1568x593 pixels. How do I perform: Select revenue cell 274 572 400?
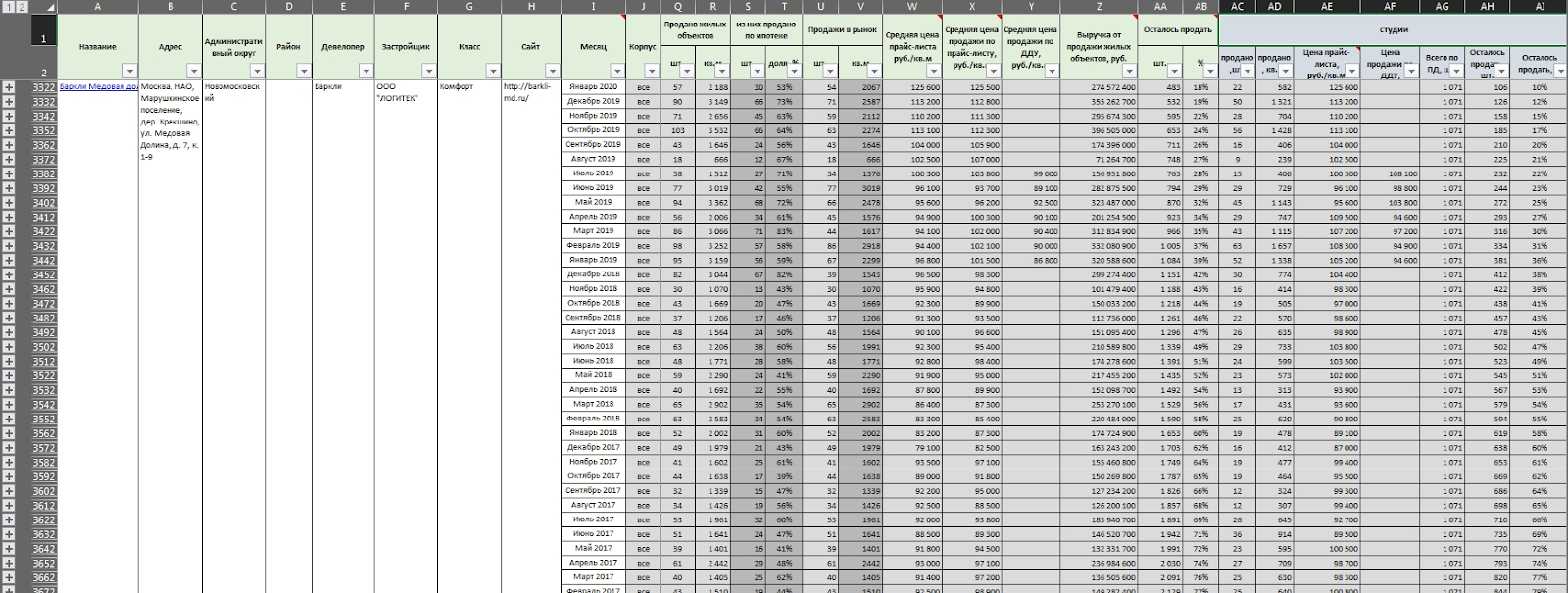pos(1100,87)
